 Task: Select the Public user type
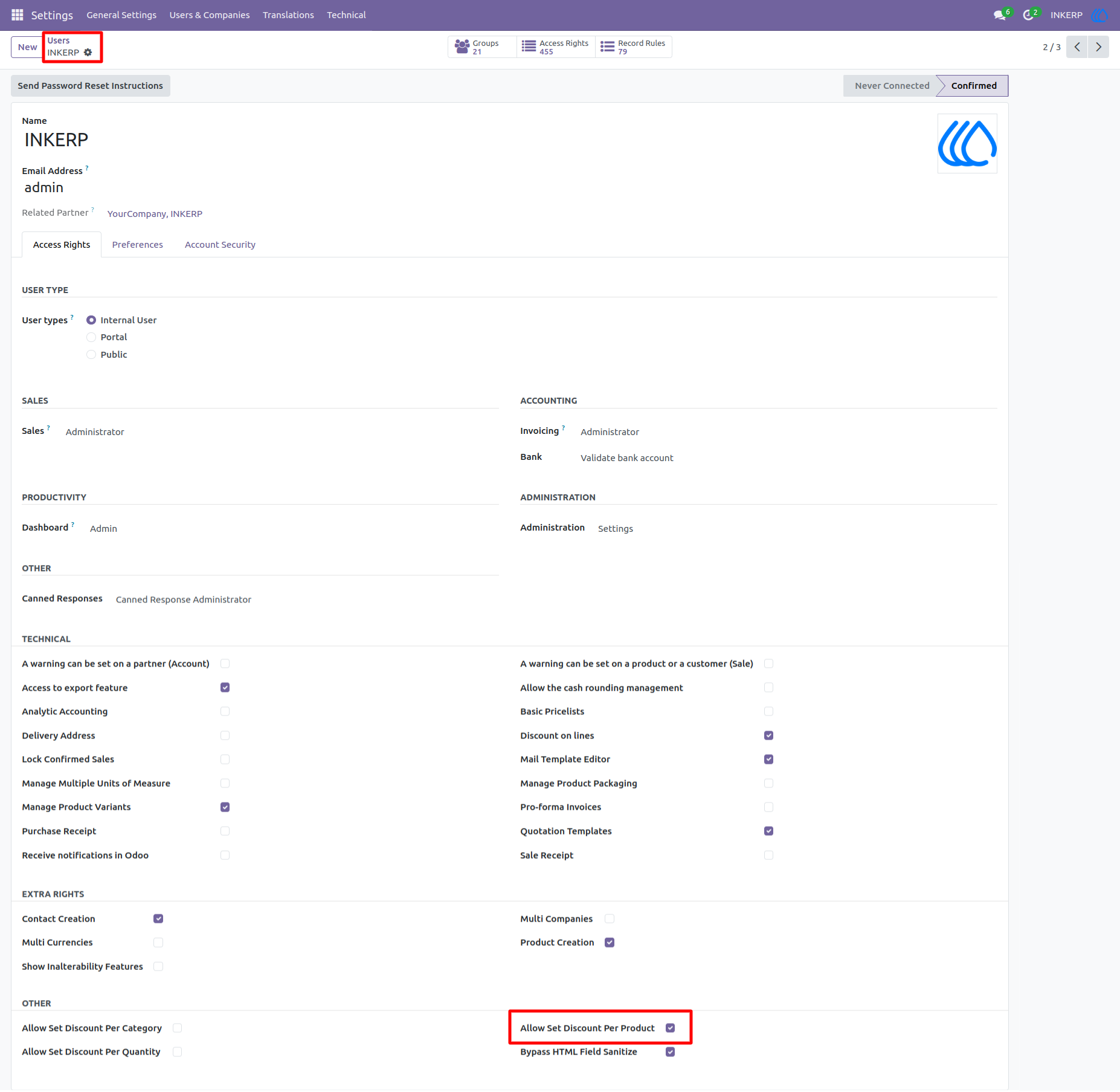[91, 355]
